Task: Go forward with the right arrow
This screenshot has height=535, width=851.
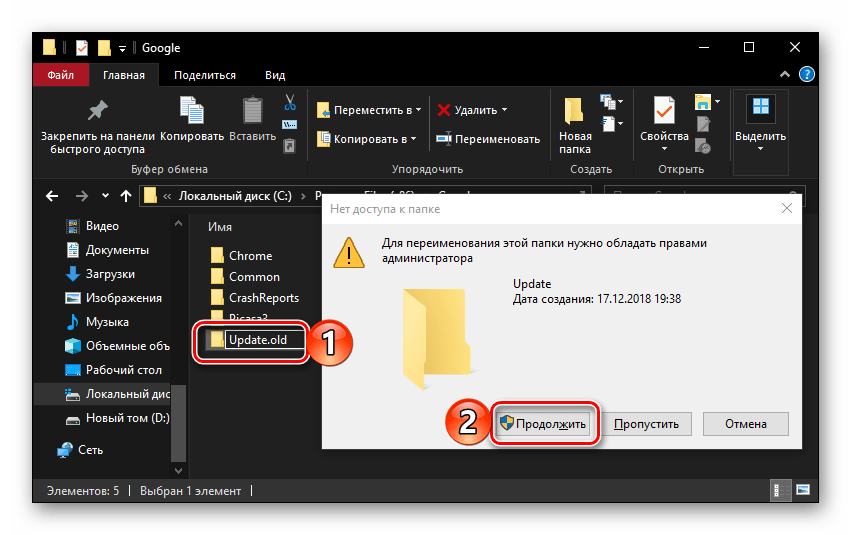Action: click(81, 196)
